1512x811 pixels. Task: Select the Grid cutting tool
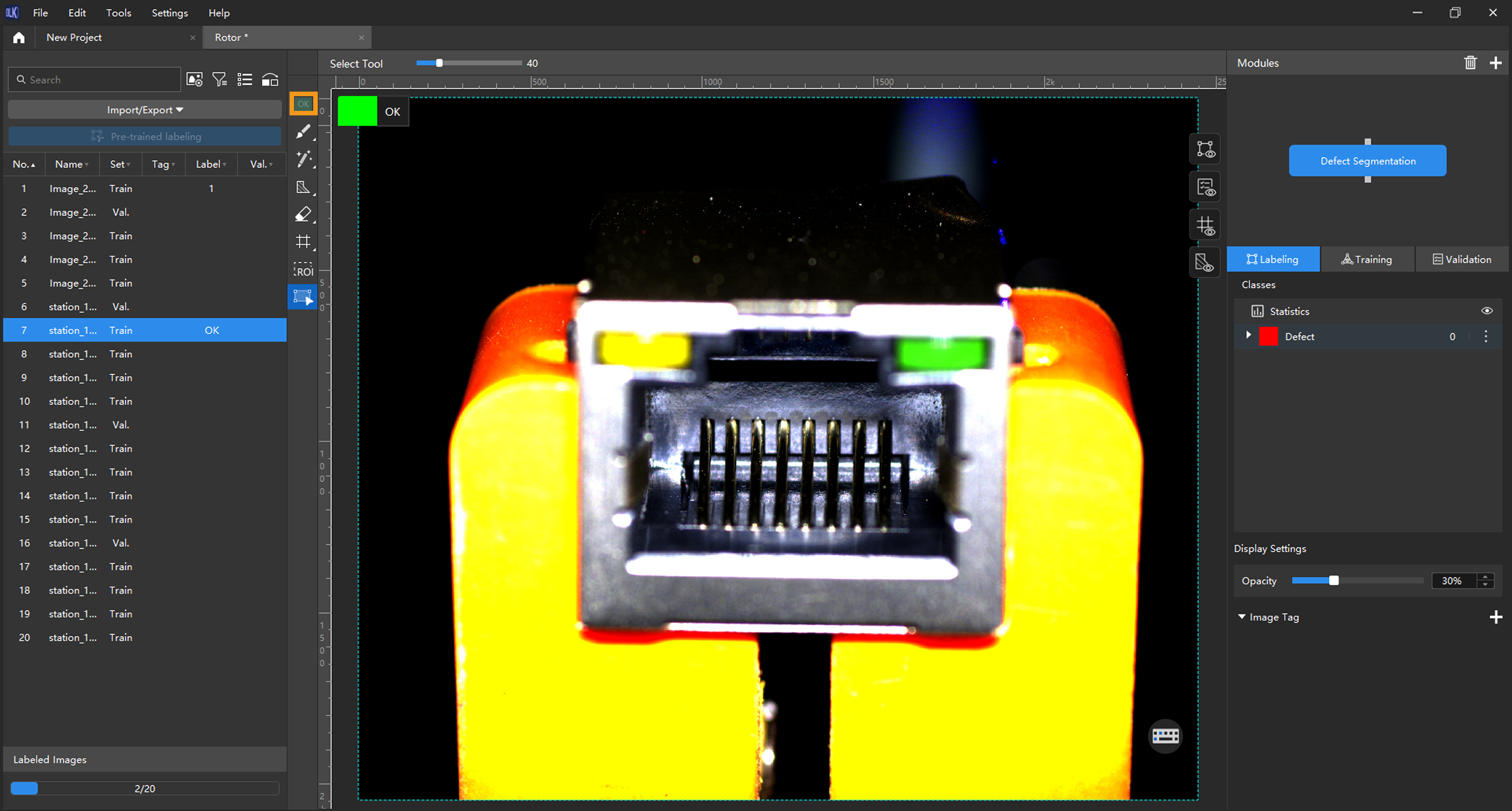(x=303, y=241)
